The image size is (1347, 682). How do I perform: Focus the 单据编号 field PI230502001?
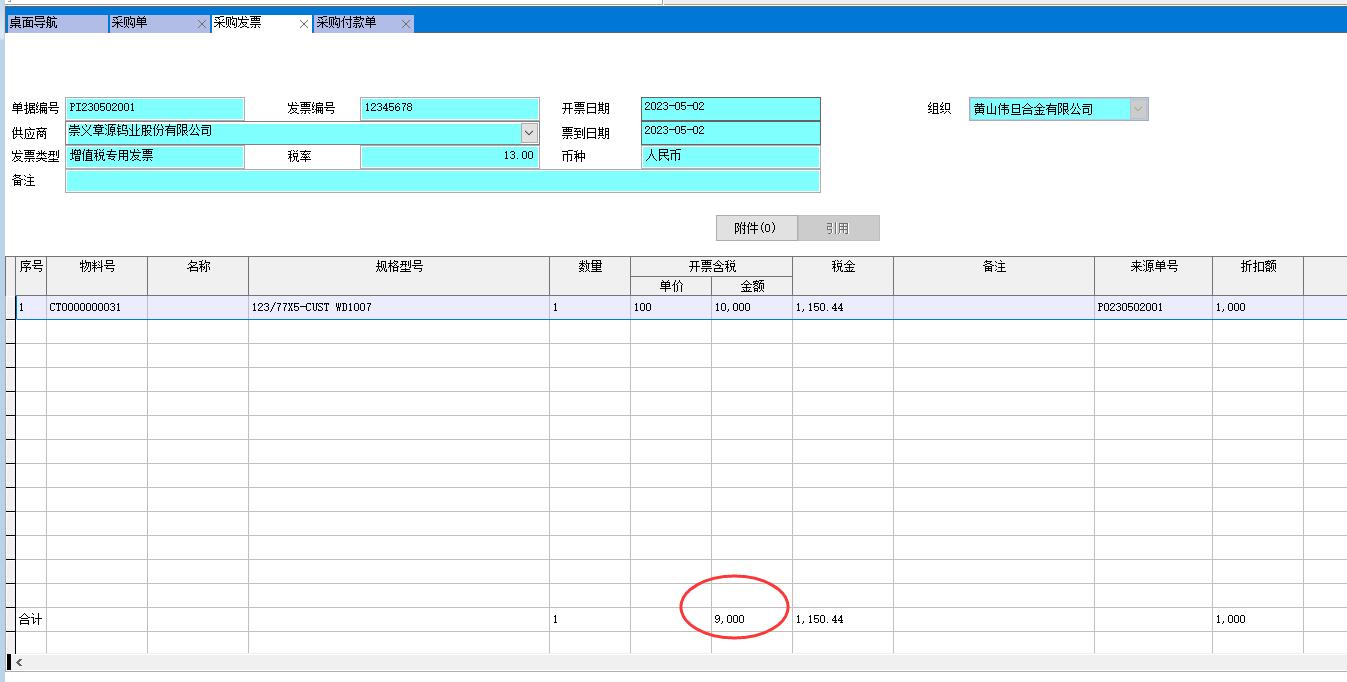(x=154, y=108)
